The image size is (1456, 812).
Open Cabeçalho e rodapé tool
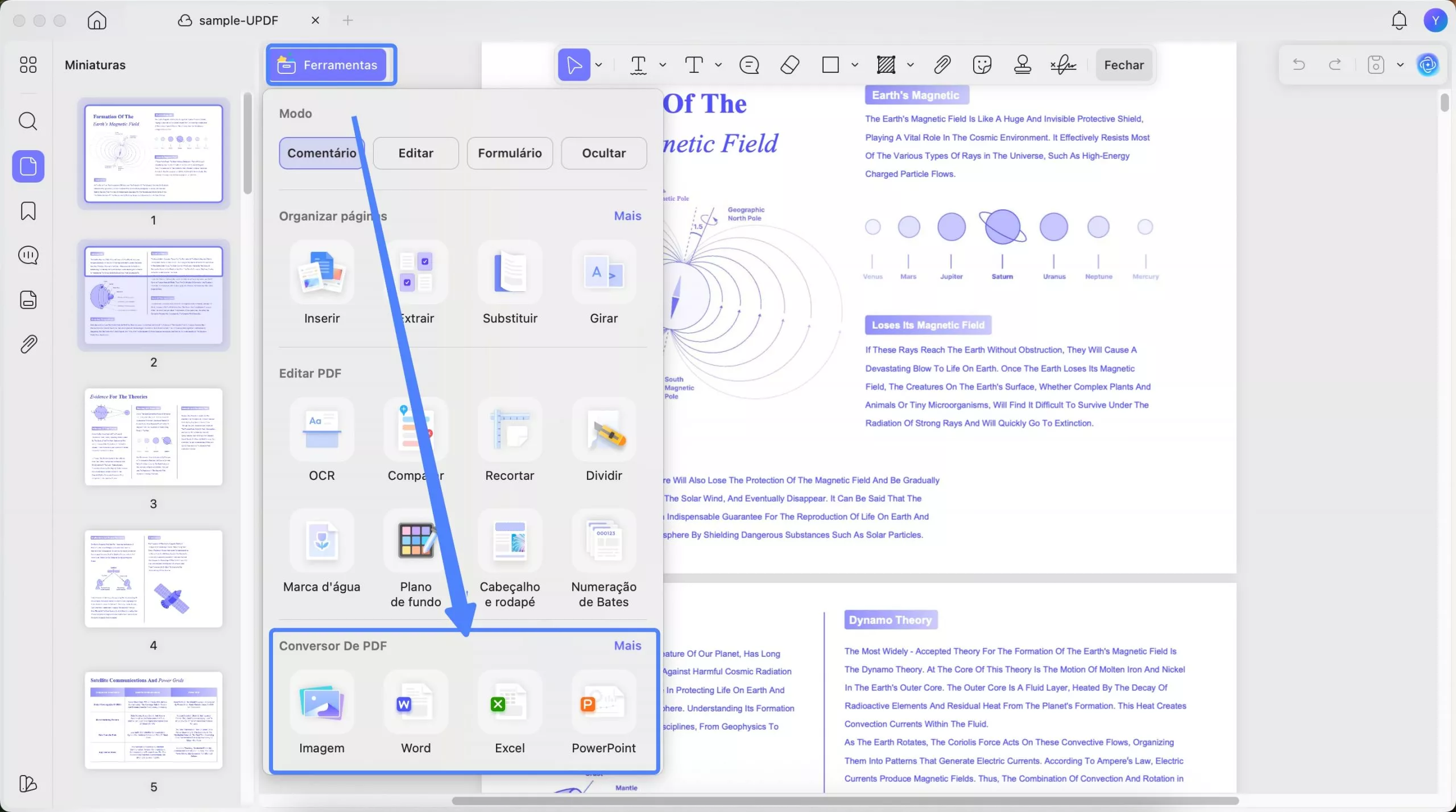coord(510,560)
